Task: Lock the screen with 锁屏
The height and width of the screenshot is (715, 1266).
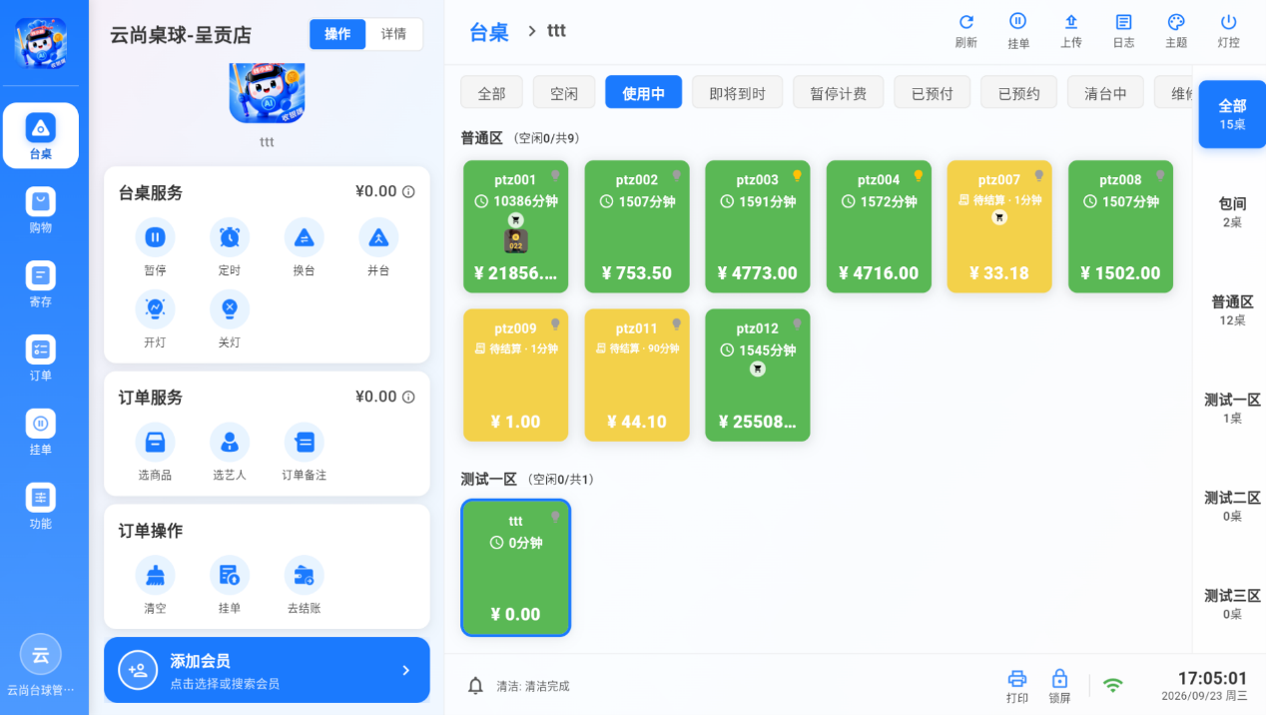Action: [1060, 686]
